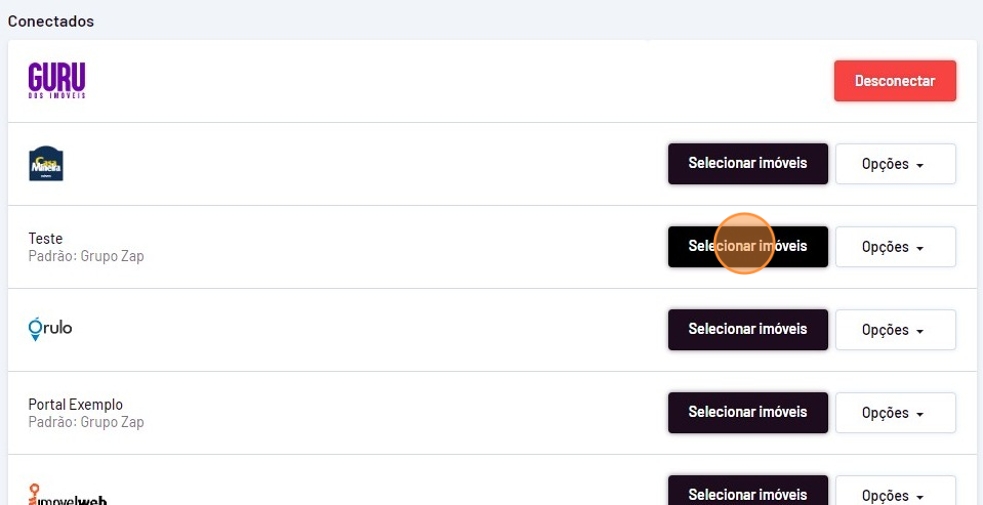Click the Casa Mineira logo
This screenshot has height=505, width=983.
pyautogui.click(x=46, y=164)
